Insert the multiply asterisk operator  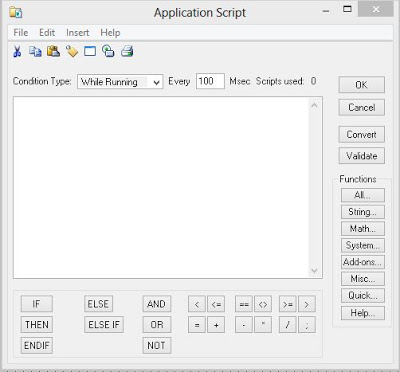point(263,324)
